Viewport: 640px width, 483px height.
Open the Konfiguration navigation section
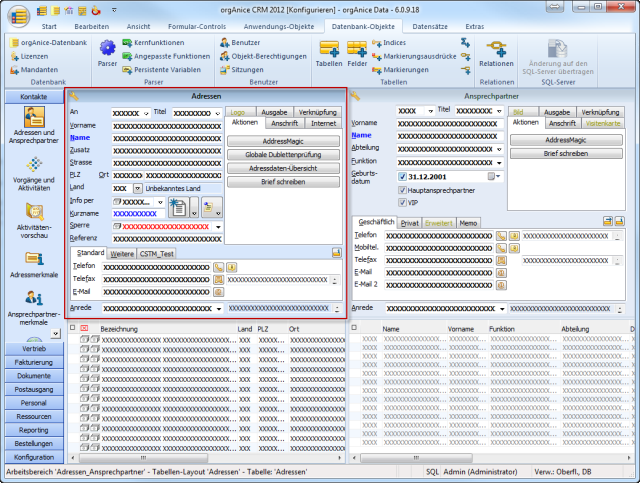coord(34,457)
